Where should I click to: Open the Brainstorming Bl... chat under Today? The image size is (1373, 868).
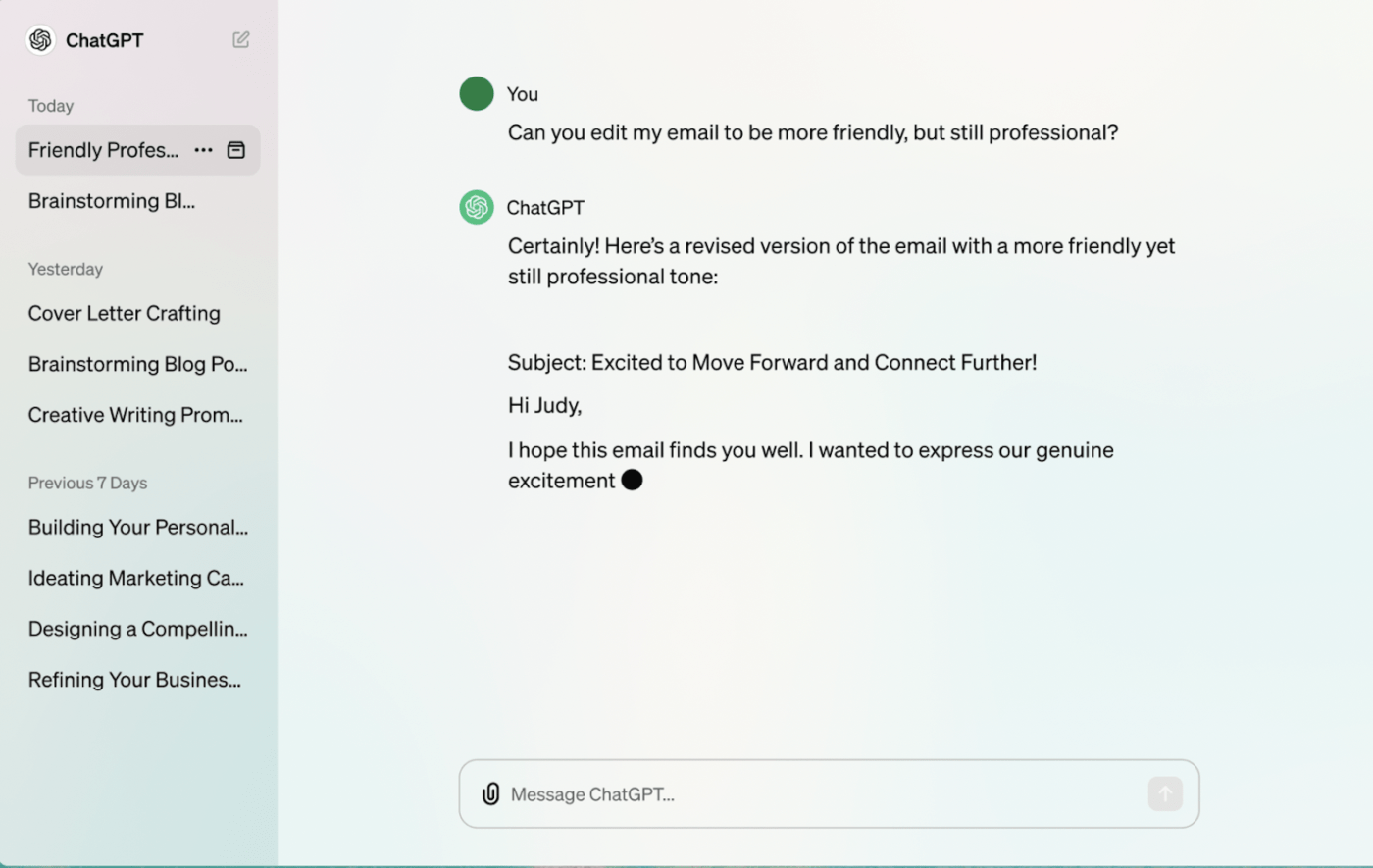(x=112, y=201)
